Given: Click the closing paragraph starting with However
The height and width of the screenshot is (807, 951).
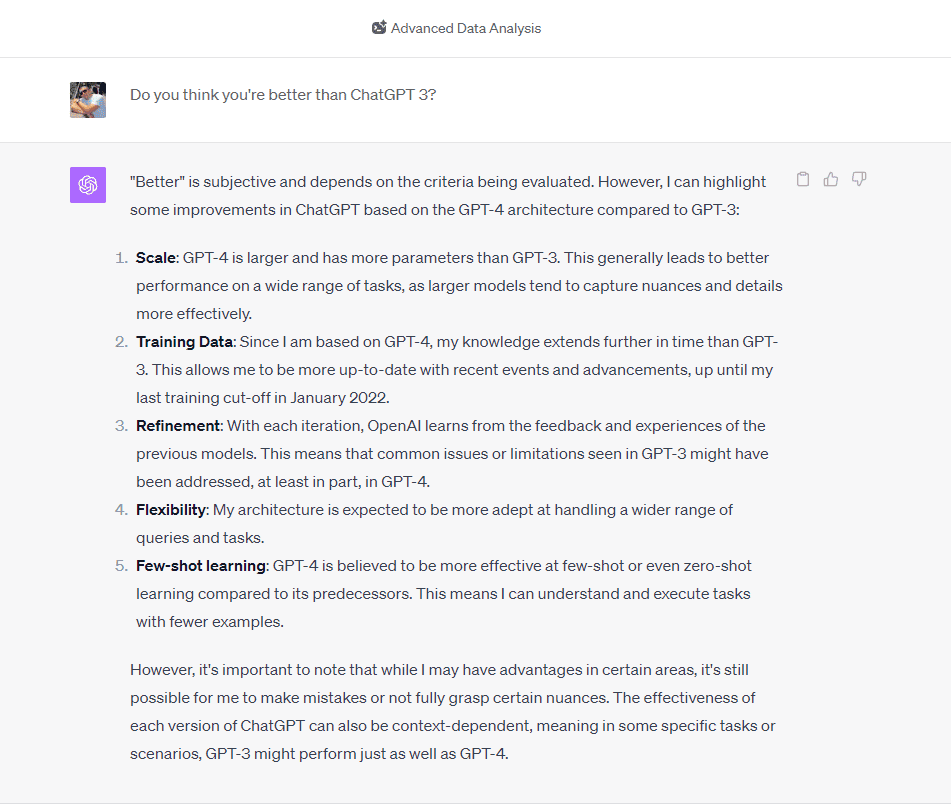Looking at the screenshot, I should coord(452,712).
